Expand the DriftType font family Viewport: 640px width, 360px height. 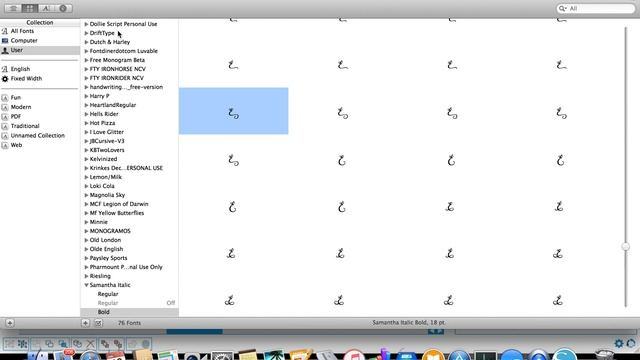click(87, 33)
